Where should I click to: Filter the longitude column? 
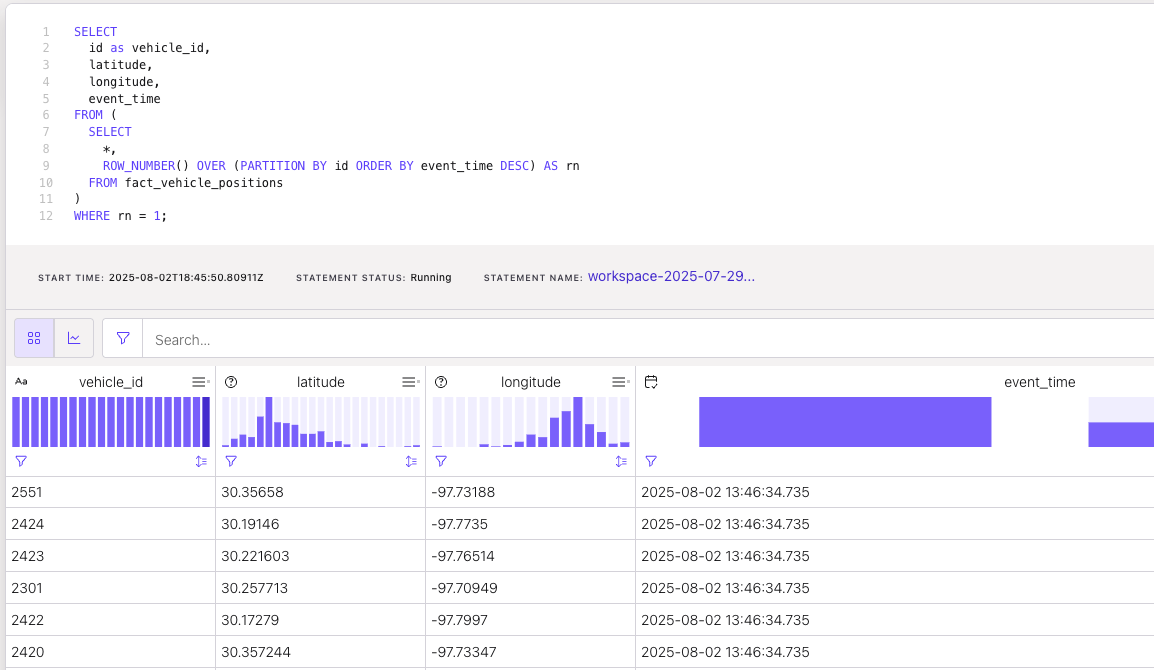[x=441, y=461]
